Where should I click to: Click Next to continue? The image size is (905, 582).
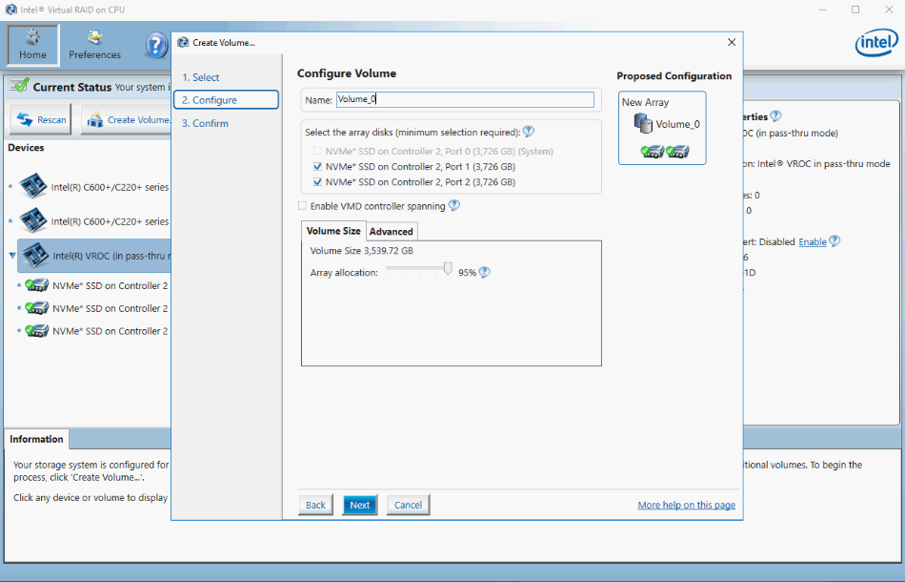360,505
